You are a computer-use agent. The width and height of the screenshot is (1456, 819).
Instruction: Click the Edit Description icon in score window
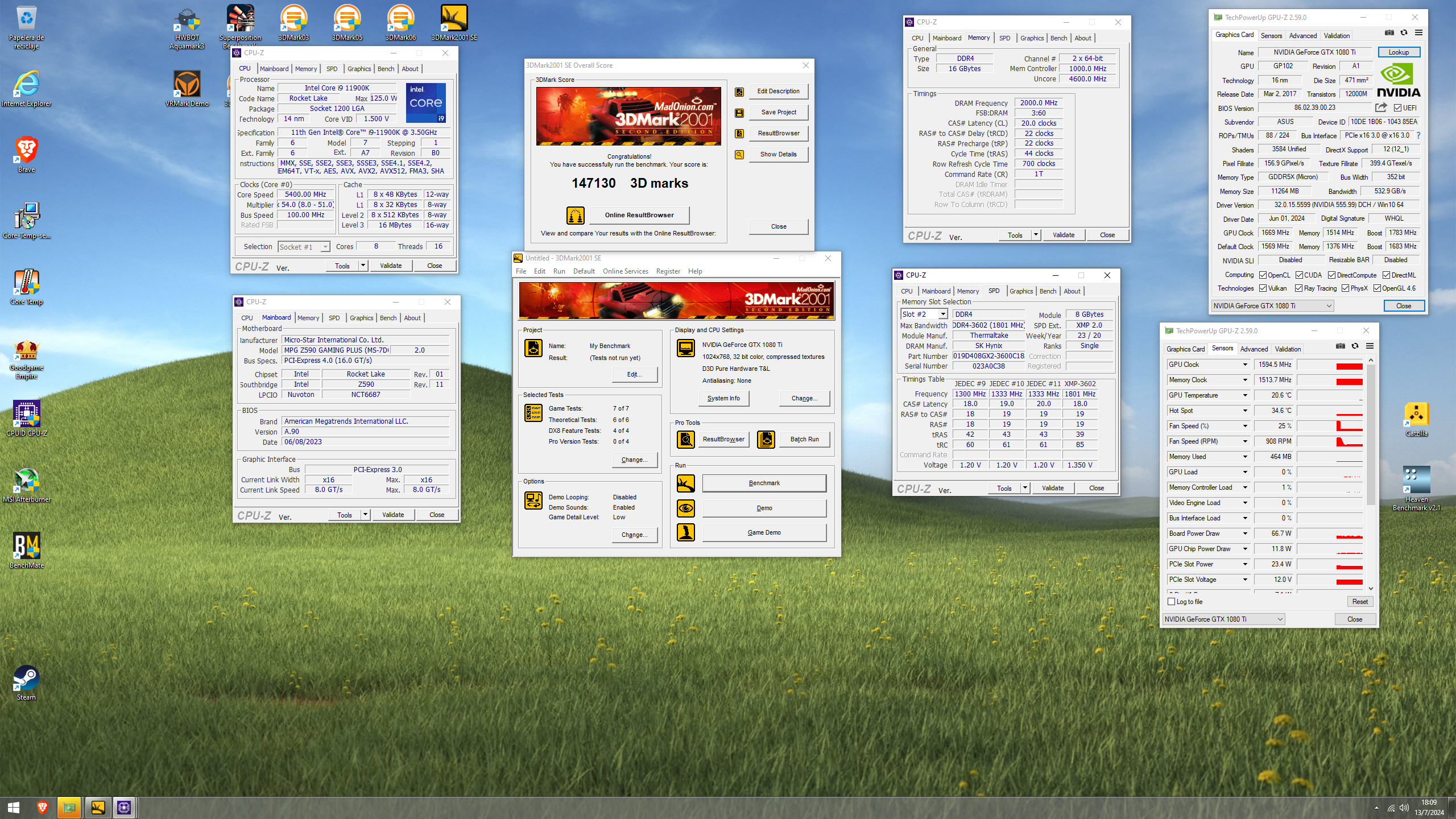tap(739, 92)
